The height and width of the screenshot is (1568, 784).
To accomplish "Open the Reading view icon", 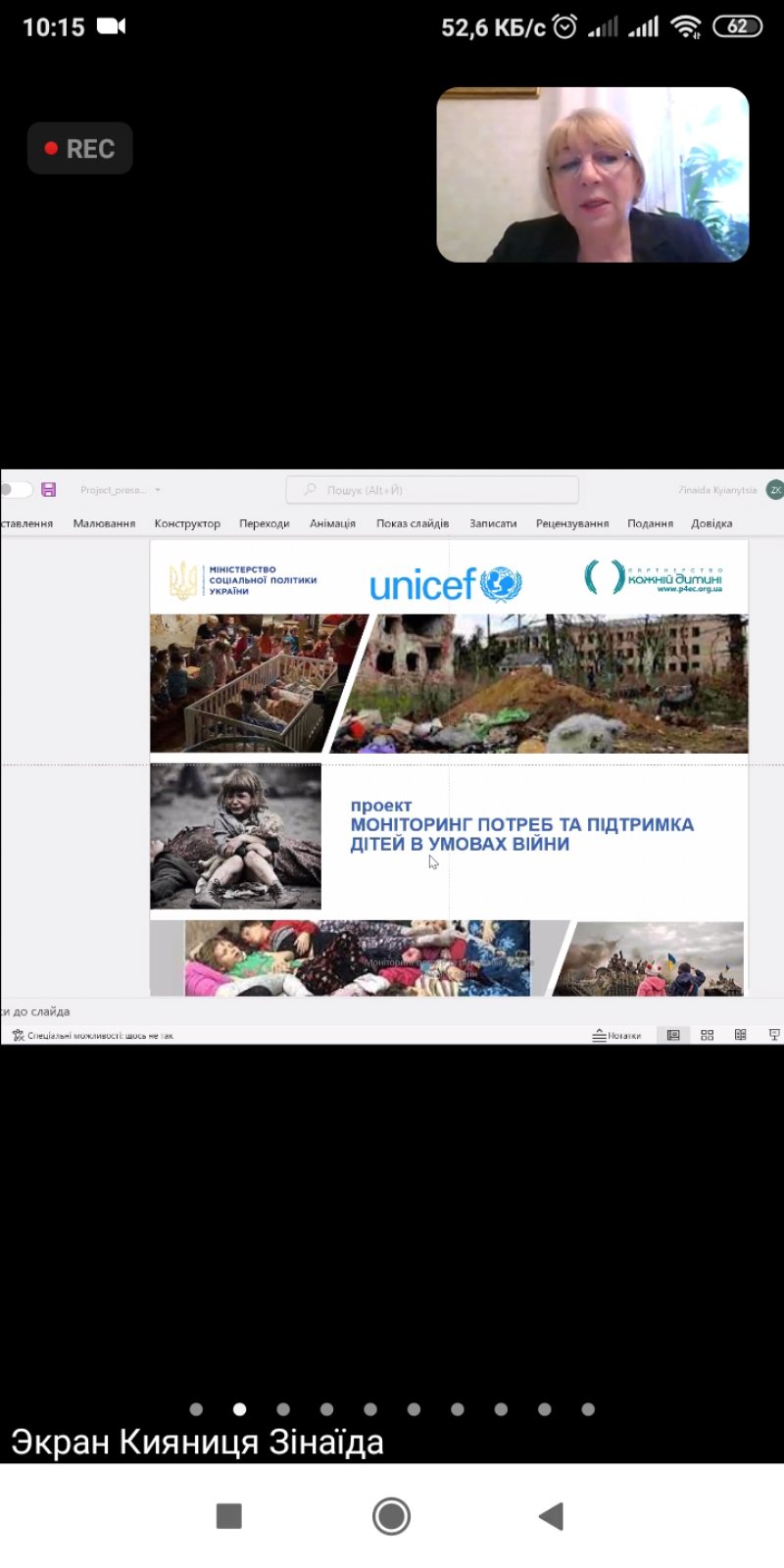I will click(740, 1035).
